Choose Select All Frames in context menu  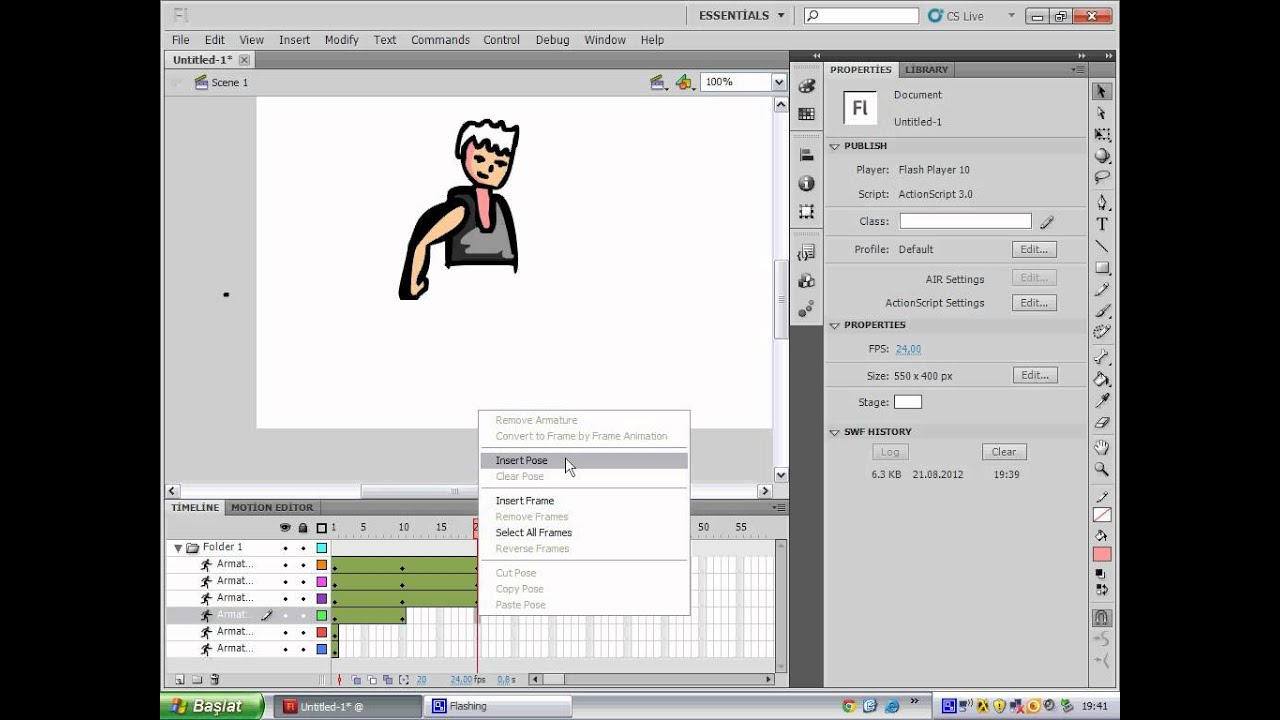[x=584, y=533]
